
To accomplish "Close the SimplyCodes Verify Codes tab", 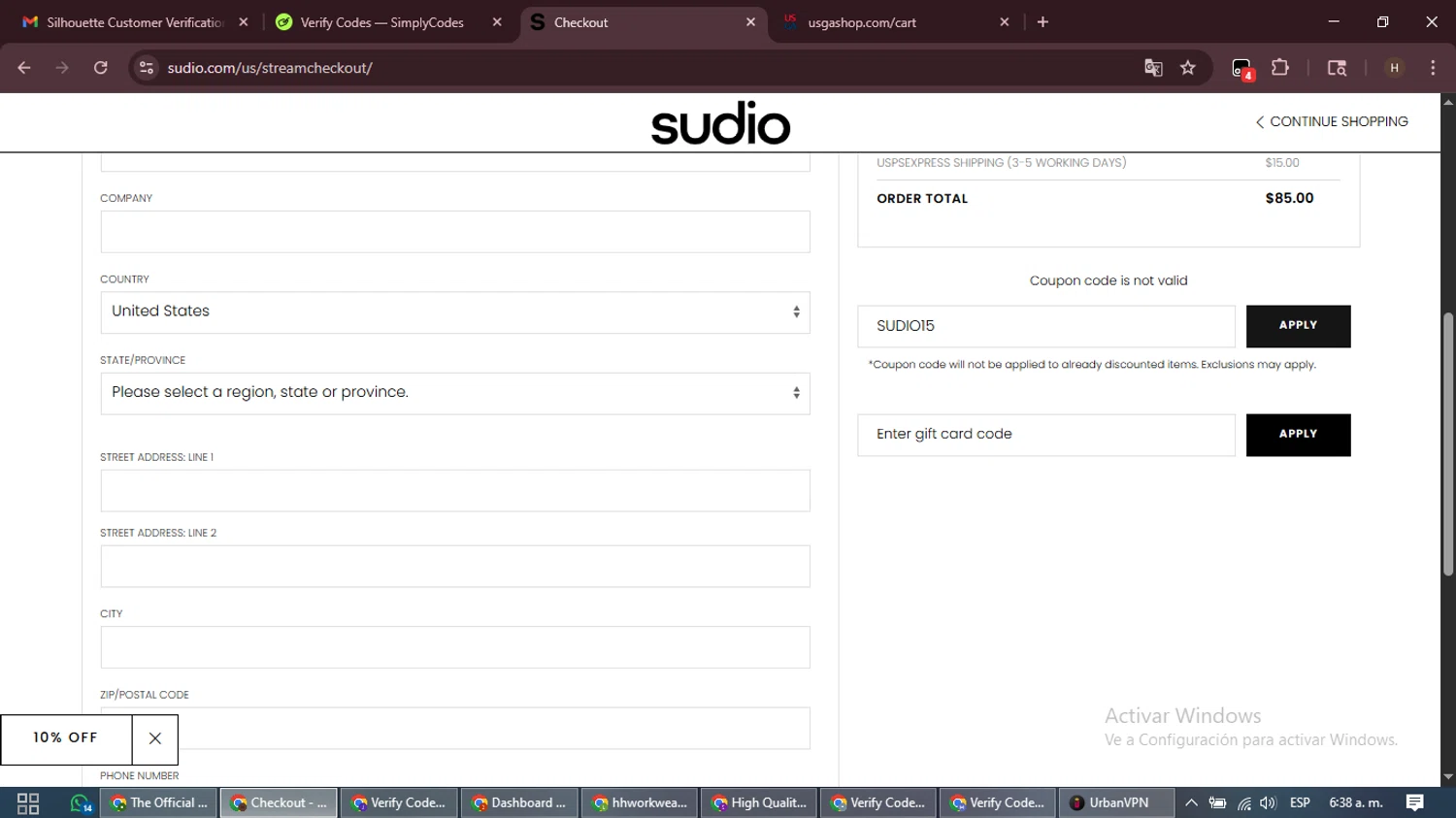I will click(497, 22).
